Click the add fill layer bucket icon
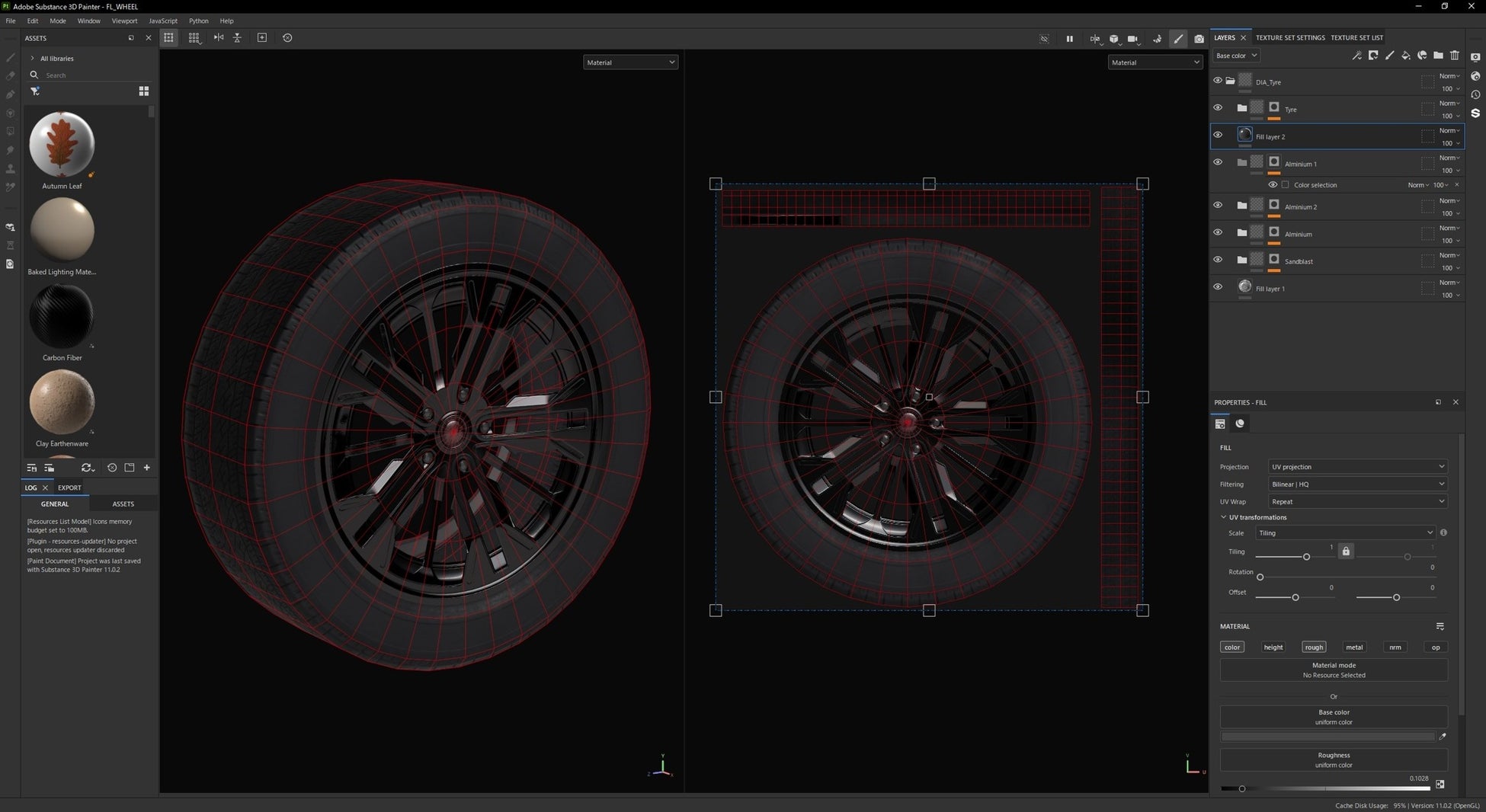 (x=1405, y=56)
